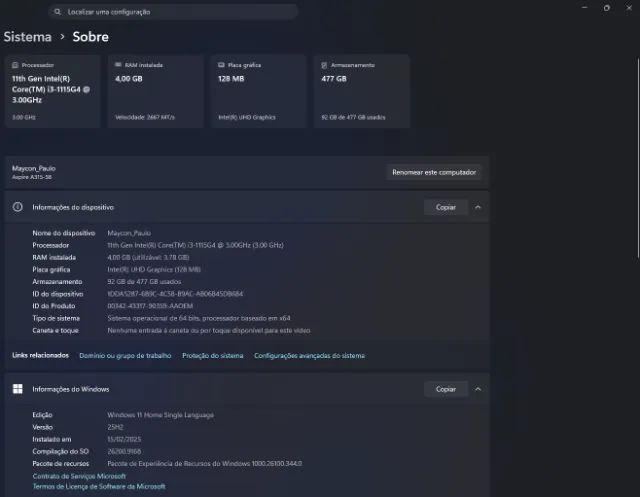Screen dimensions: 640x497
Task: Open the 4,00 GB RAM instalada card
Action: coord(156,91)
